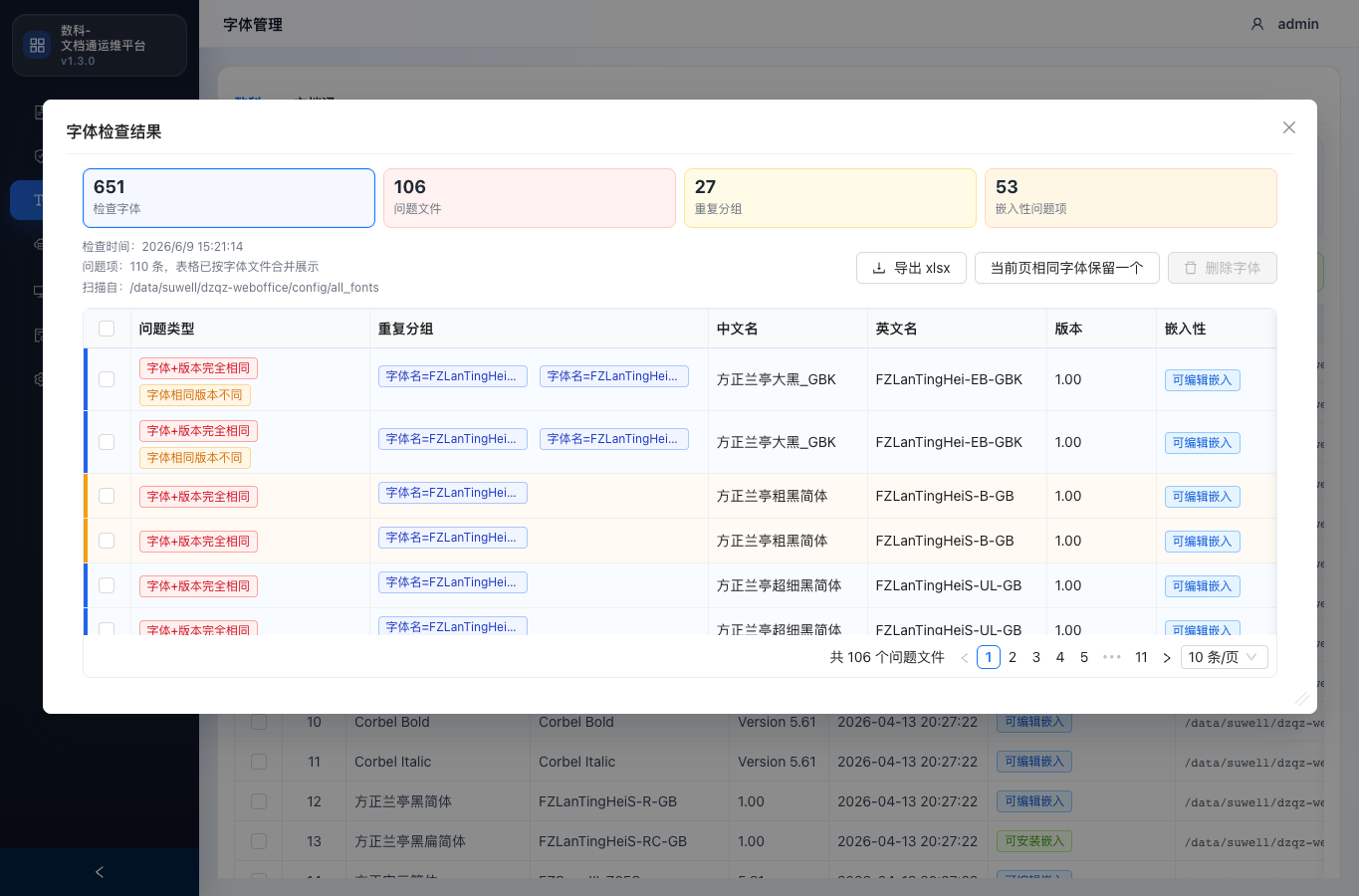This screenshot has height=896, width=1359.
Task: Select the 106 问题文件 summary card
Action: (x=530, y=198)
